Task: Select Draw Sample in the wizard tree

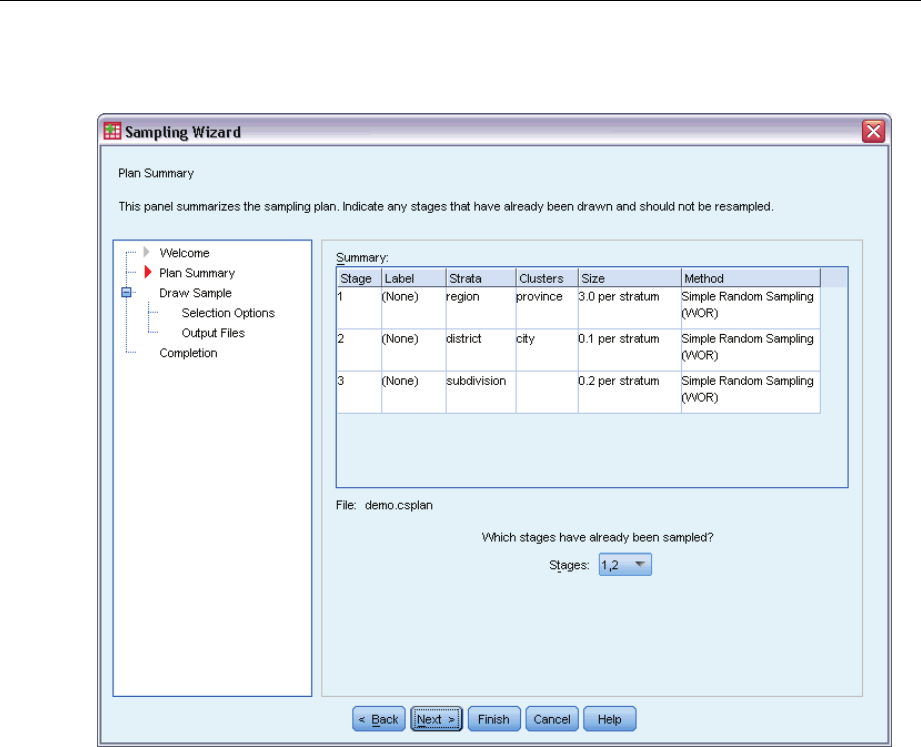Action: tap(195, 293)
